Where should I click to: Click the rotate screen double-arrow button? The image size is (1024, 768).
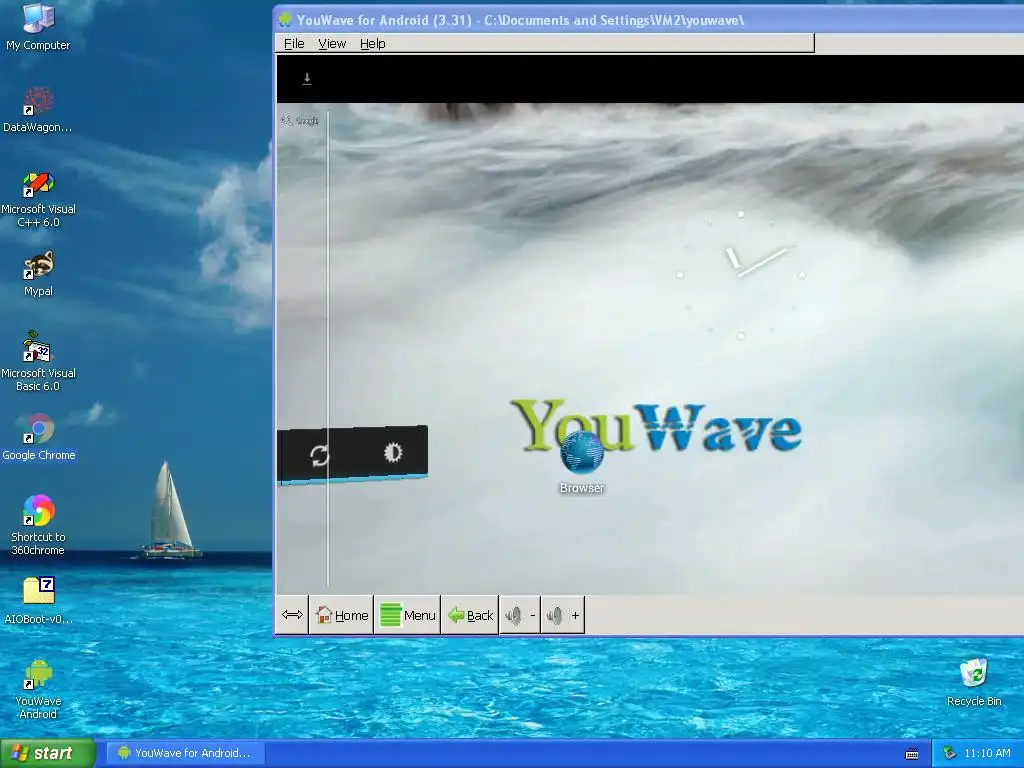click(x=292, y=615)
